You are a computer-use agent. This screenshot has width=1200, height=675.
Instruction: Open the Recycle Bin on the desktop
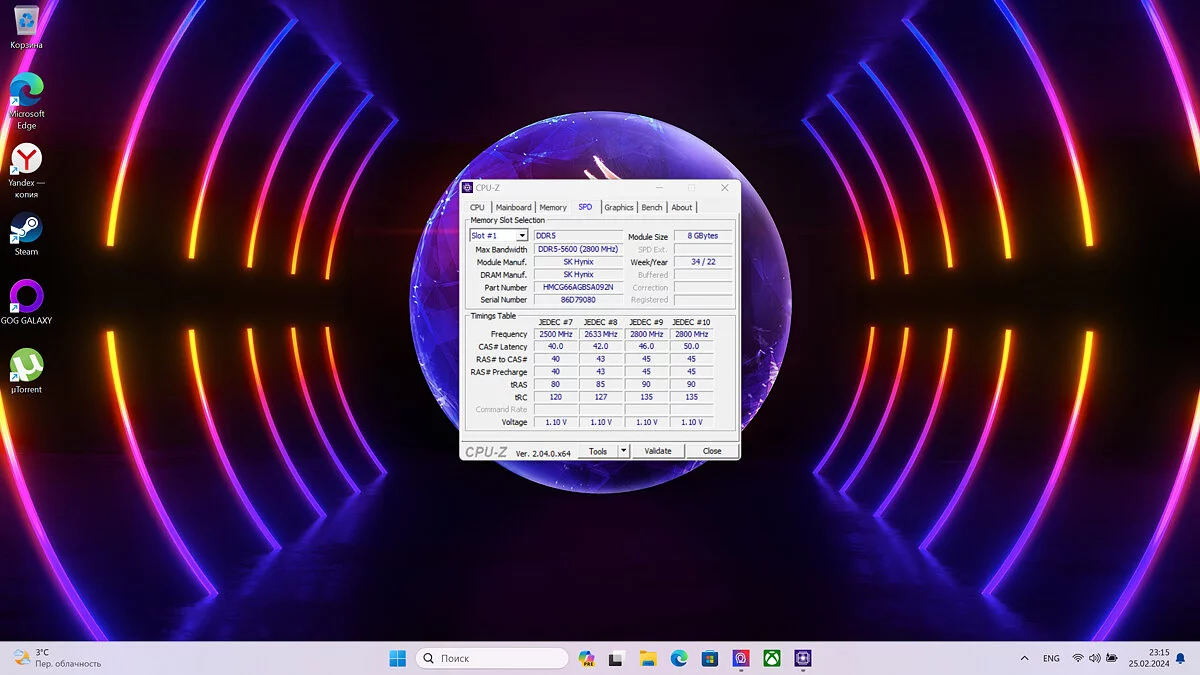tap(26, 25)
